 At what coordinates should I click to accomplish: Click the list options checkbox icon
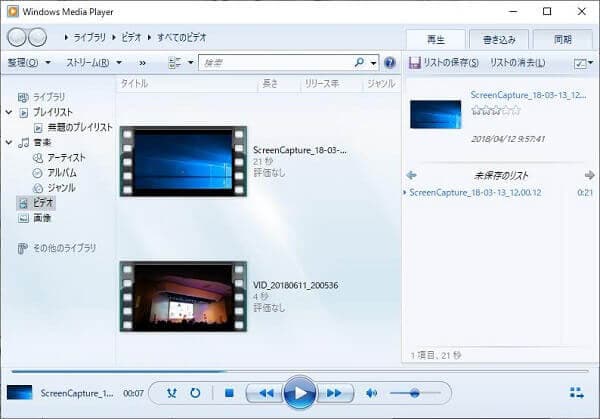coord(580,63)
